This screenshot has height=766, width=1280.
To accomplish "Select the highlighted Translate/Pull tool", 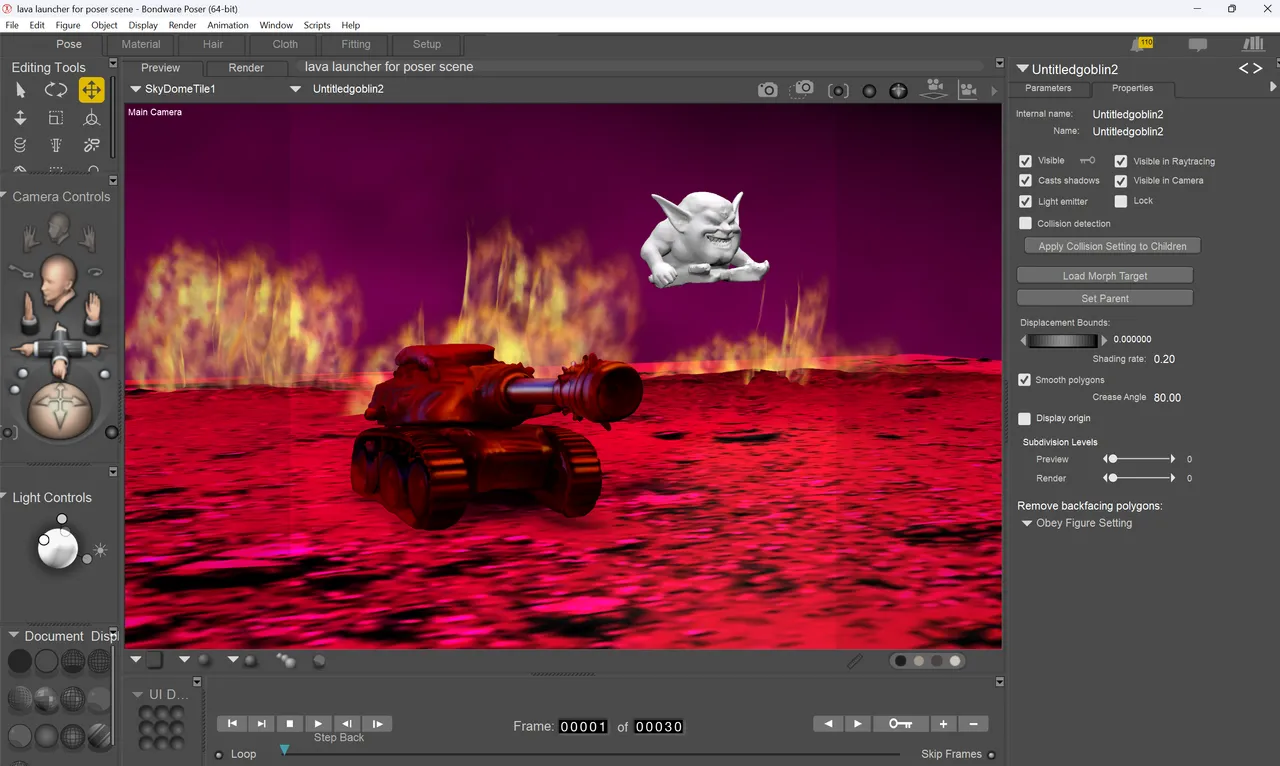I will point(92,90).
